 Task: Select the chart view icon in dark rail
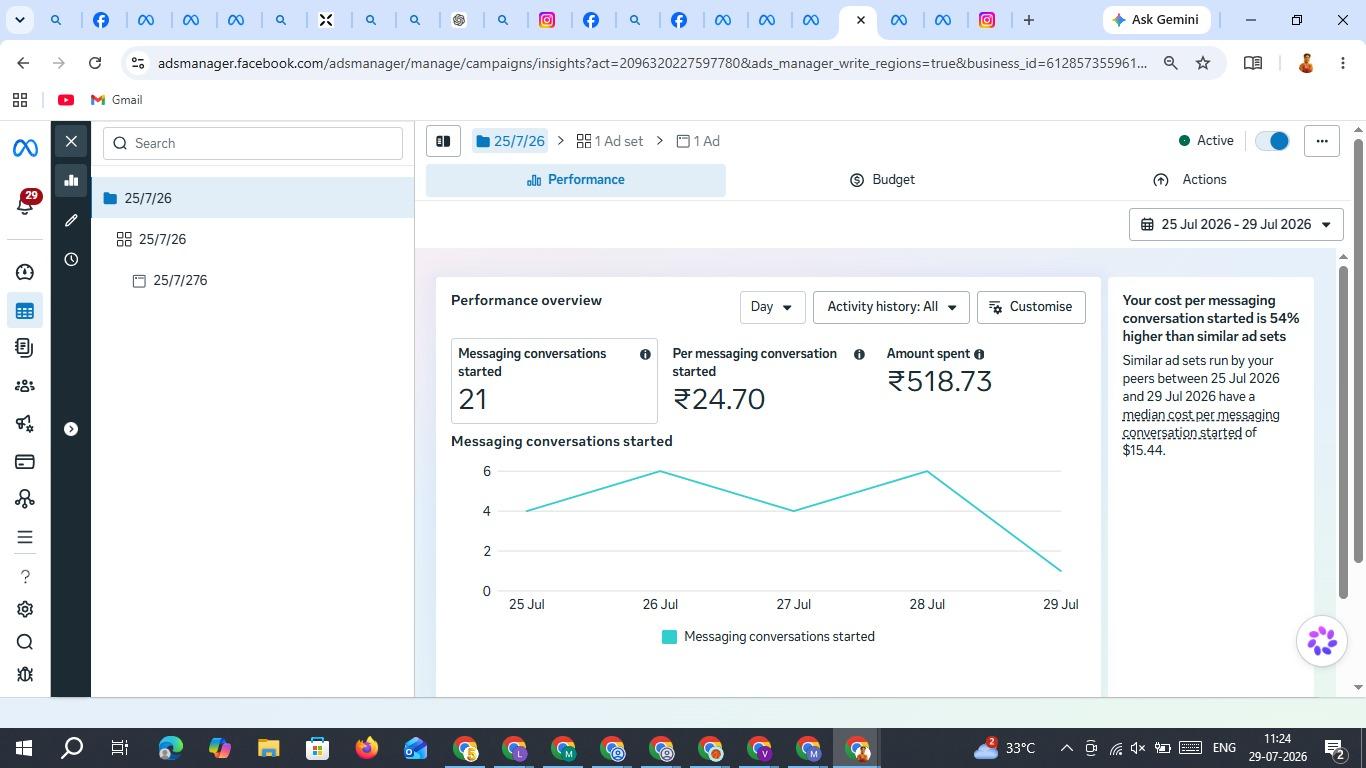click(71, 181)
